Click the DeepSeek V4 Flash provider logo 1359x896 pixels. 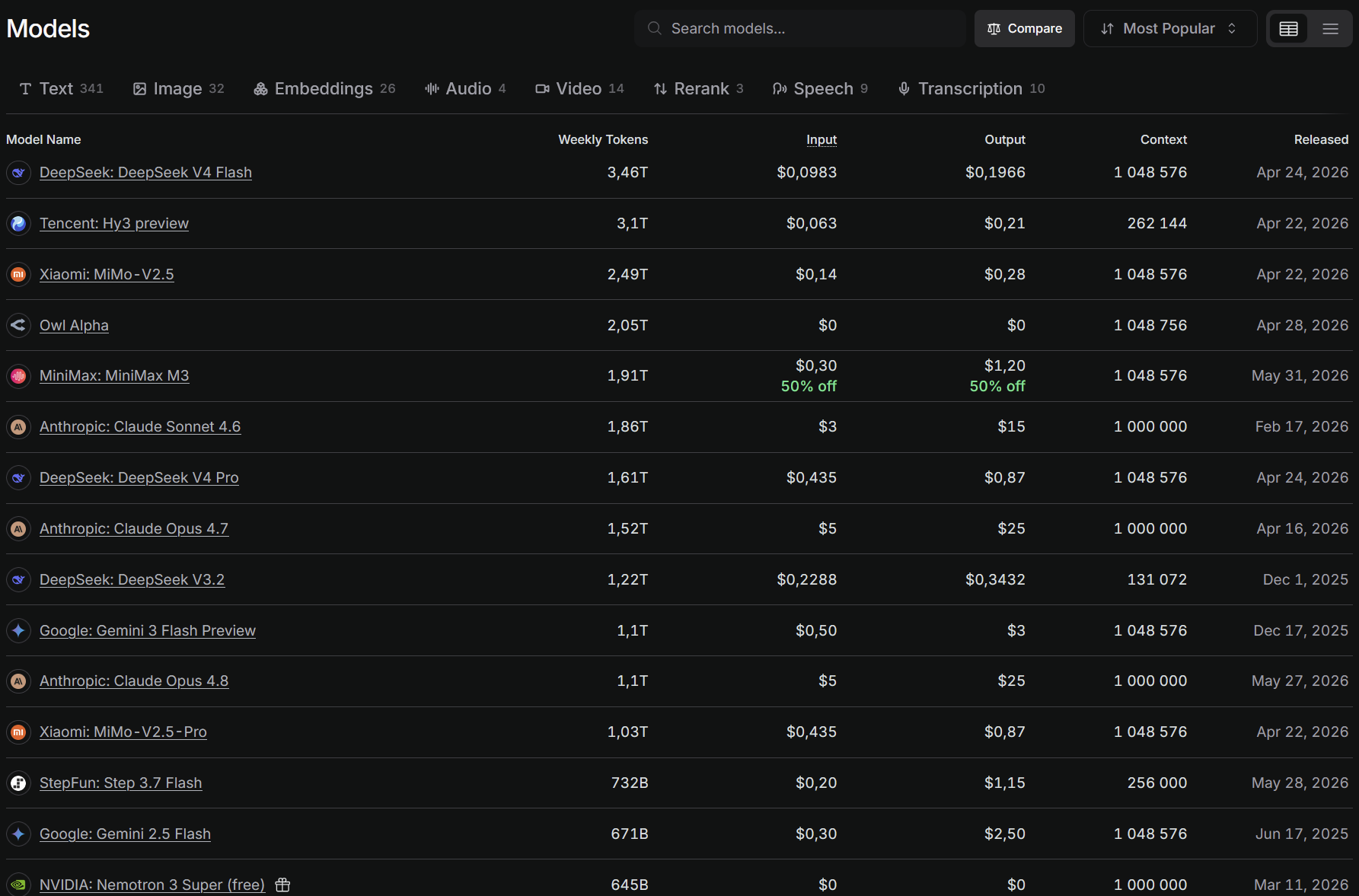pos(18,173)
